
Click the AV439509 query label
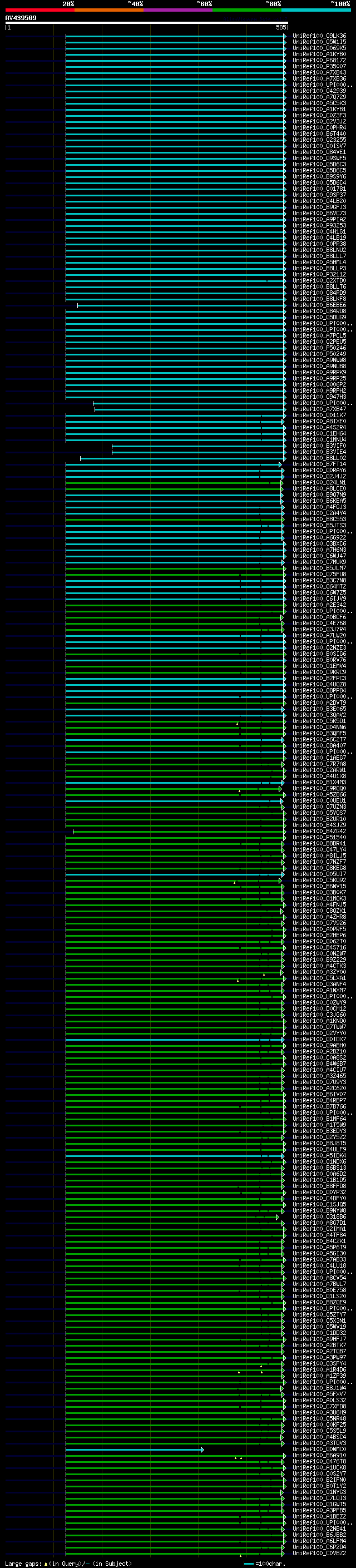tap(21, 18)
